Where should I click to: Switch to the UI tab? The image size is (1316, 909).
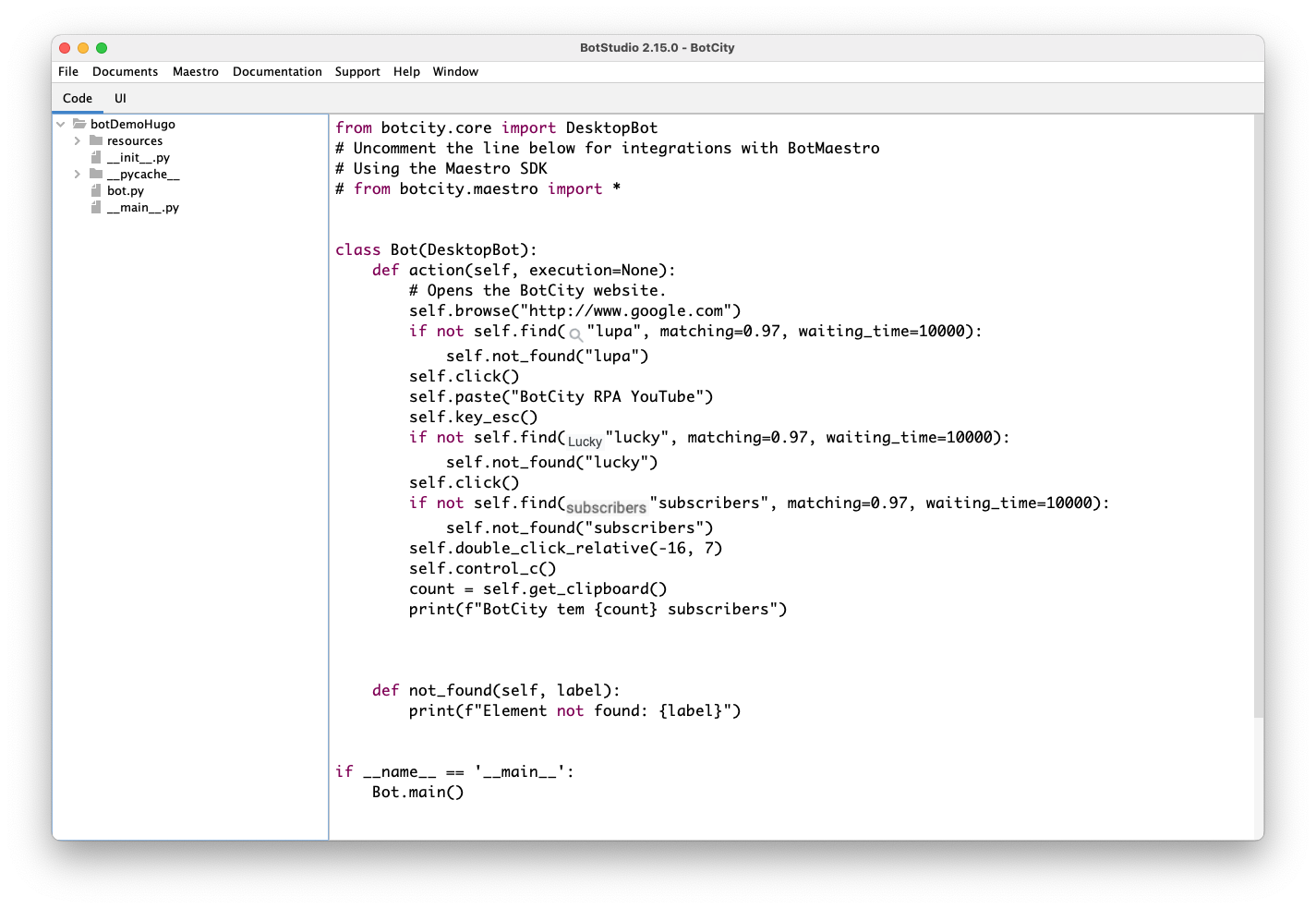(120, 97)
